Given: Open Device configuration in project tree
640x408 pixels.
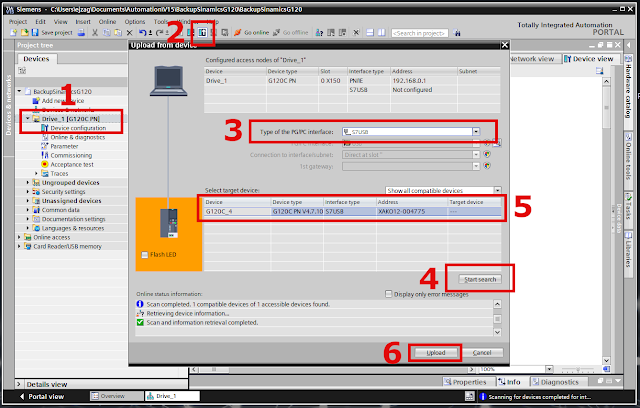Looking at the screenshot, I should point(78,128).
